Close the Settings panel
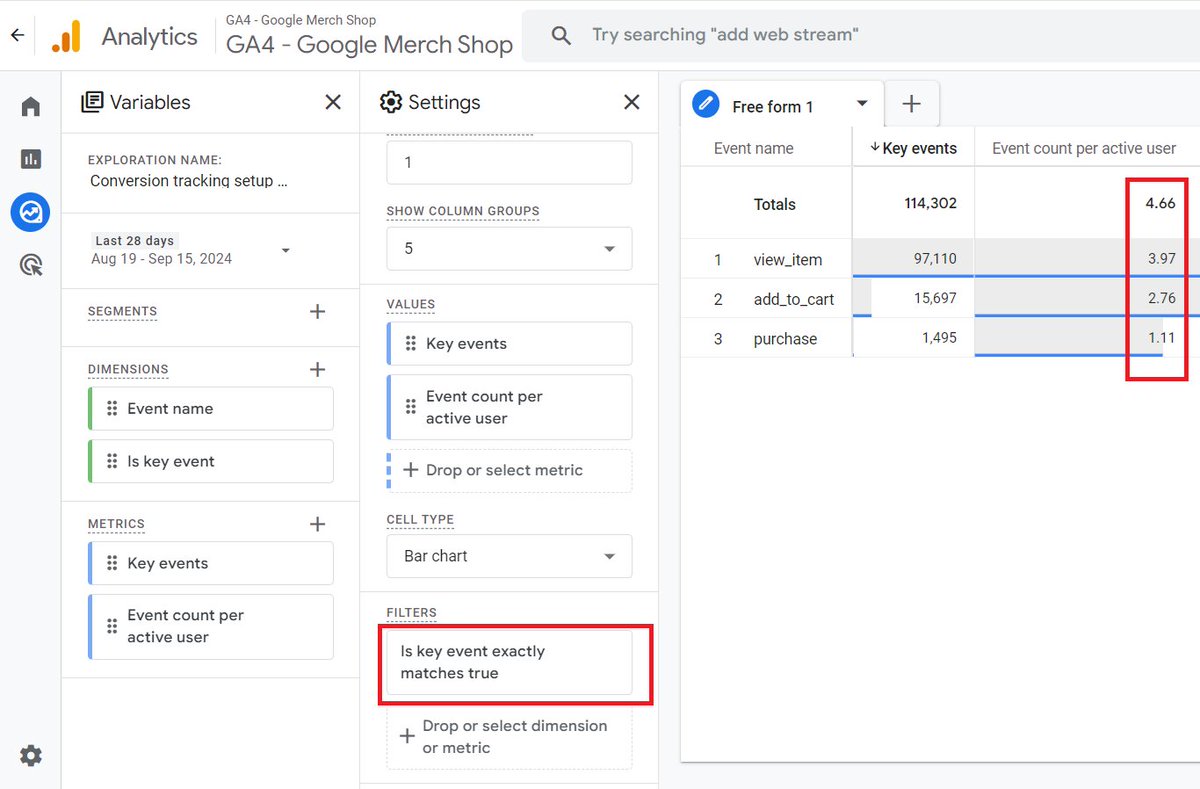This screenshot has height=789, width=1200. 632,102
